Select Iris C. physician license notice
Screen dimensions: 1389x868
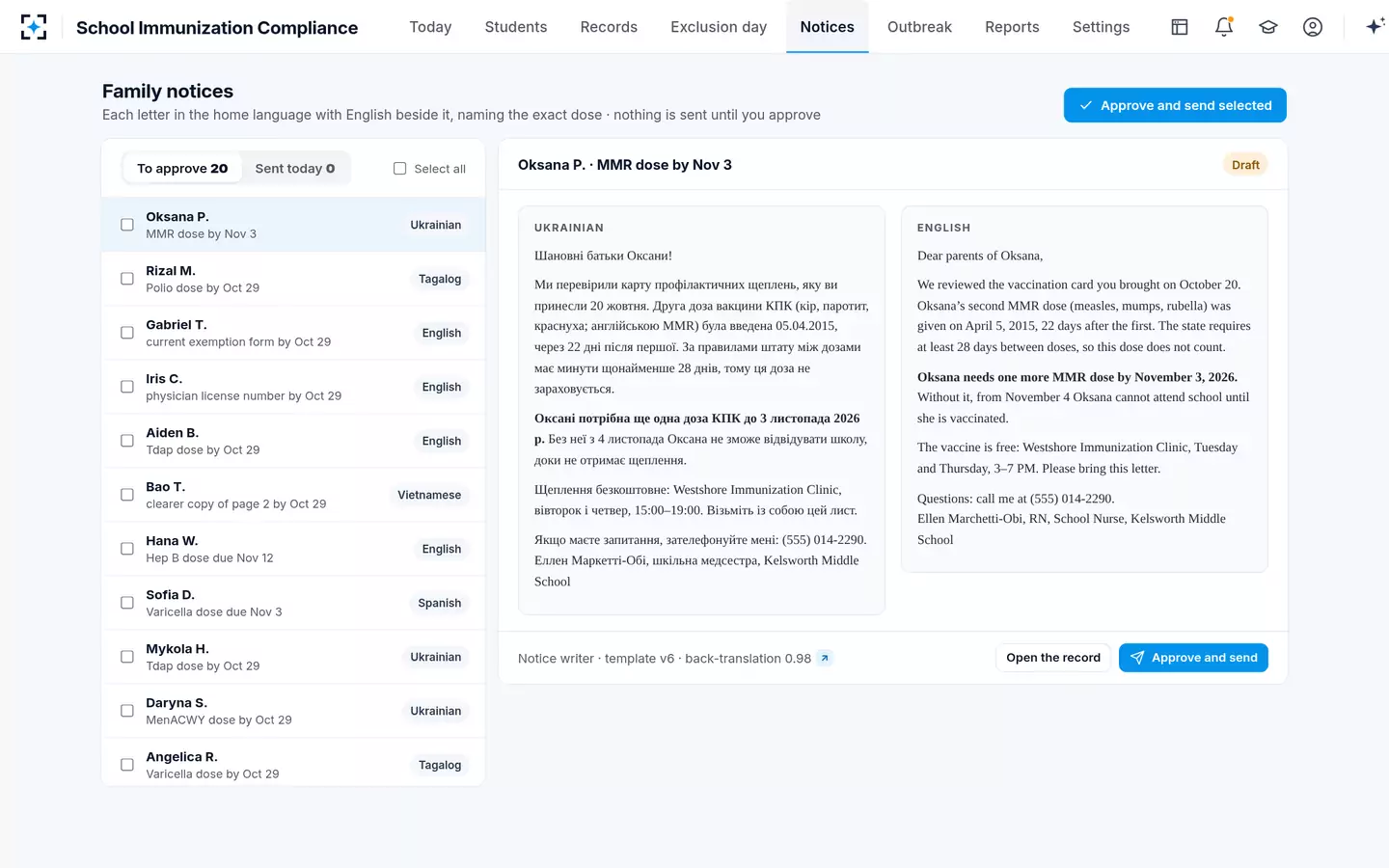[x=293, y=387]
